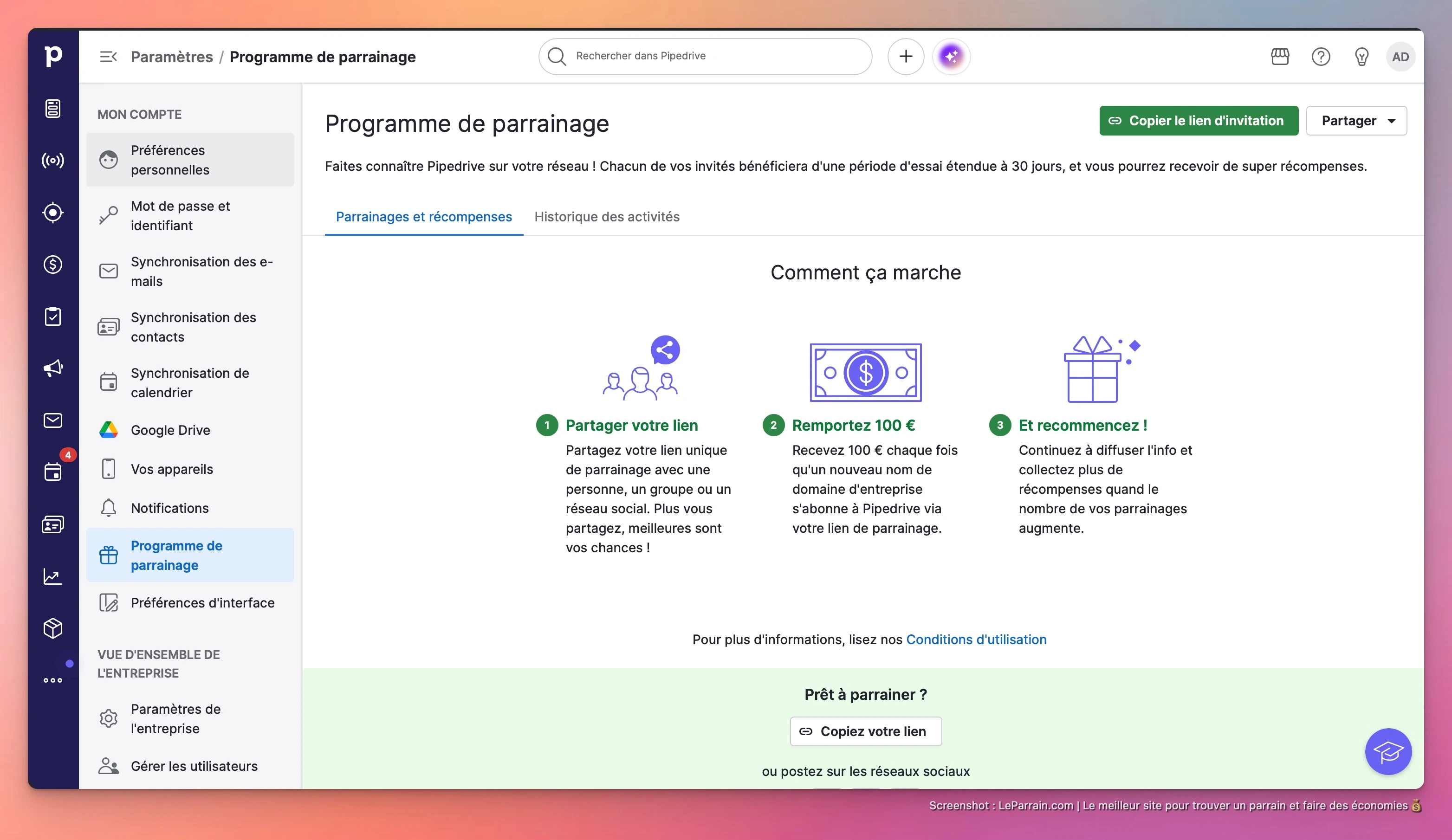Open the AD profile avatar
The width and height of the screenshot is (1452, 840).
click(1401, 56)
